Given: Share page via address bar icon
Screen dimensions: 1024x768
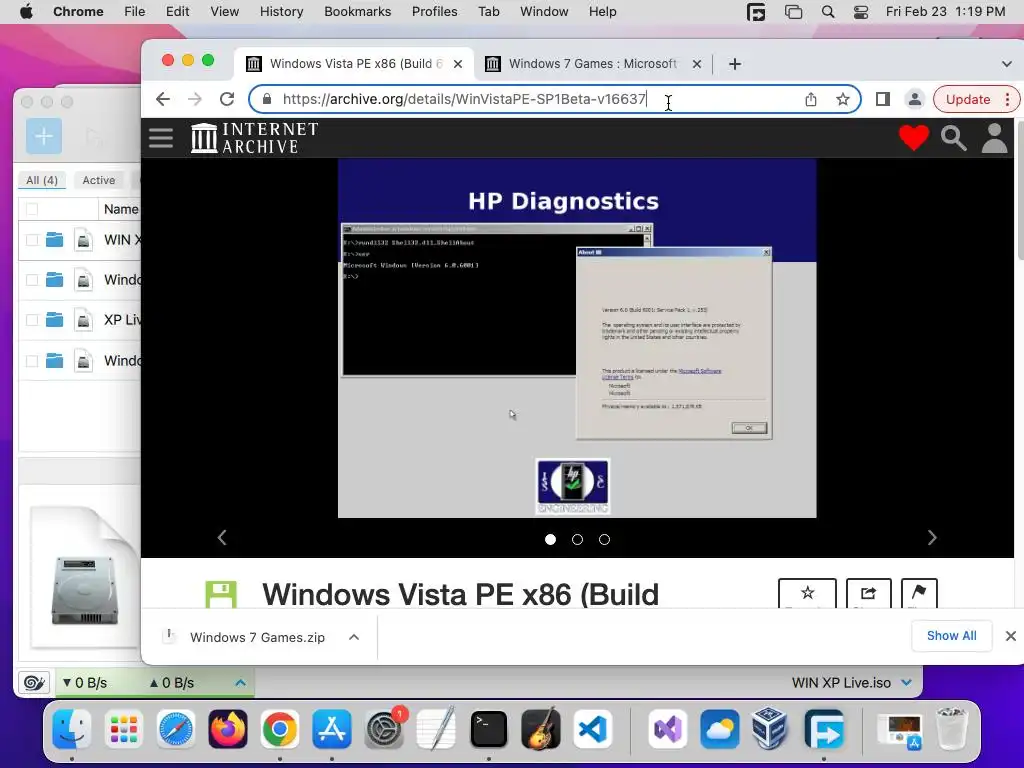Looking at the screenshot, I should 810,99.
